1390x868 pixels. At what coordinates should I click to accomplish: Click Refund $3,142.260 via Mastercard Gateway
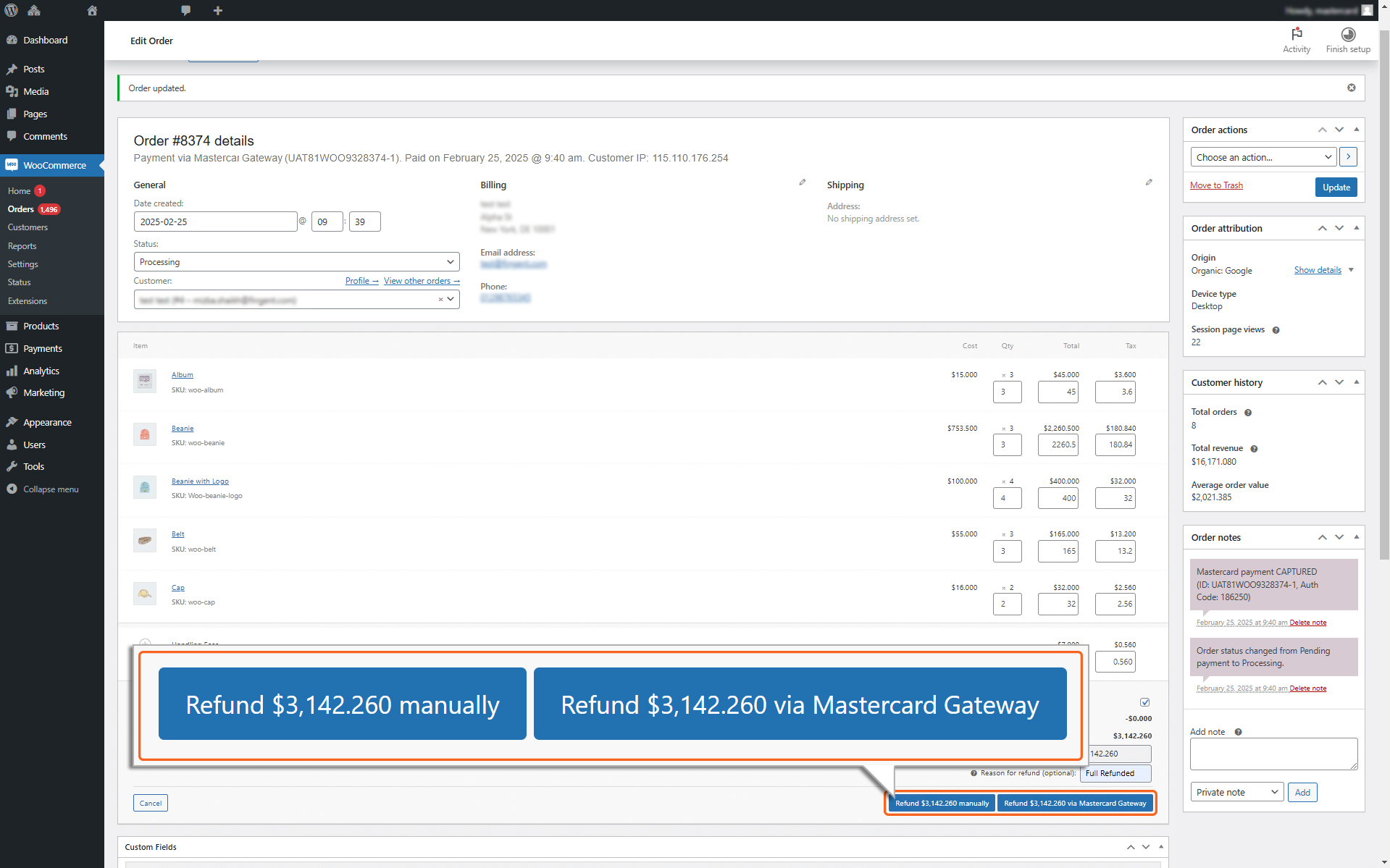[x=1074, y=803]
